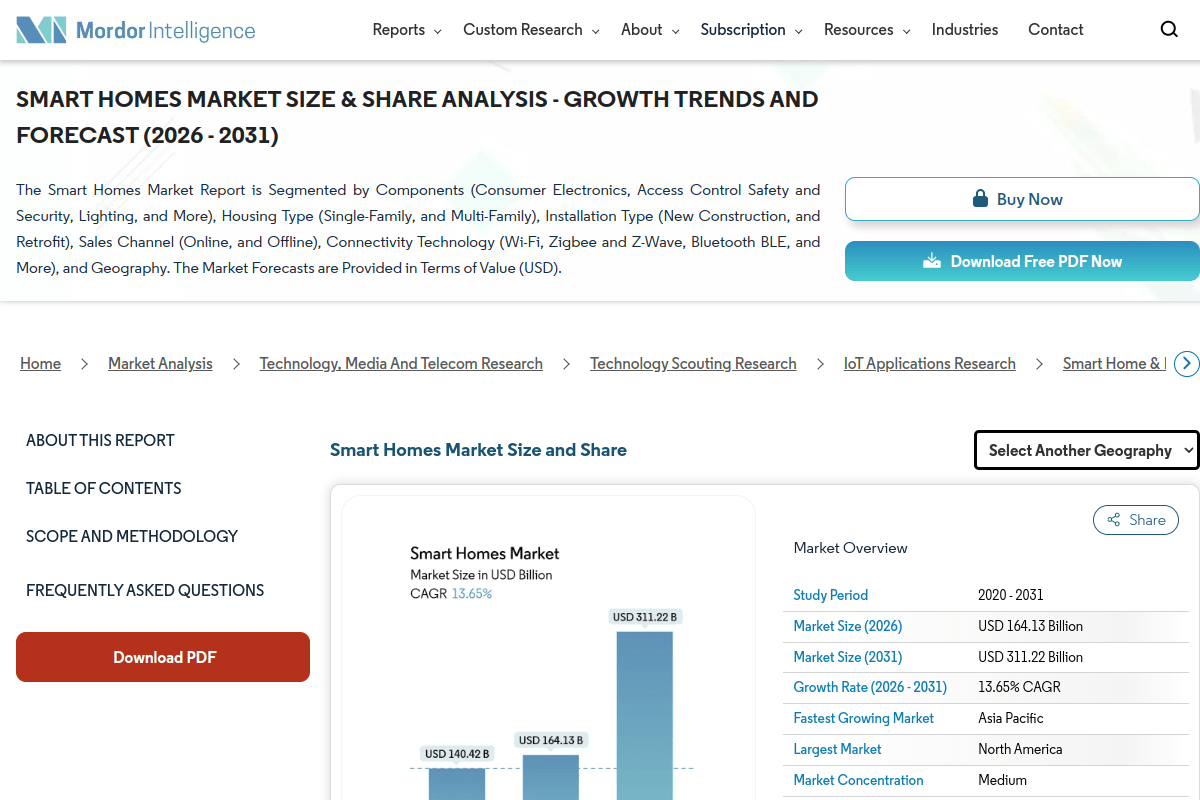Click the Market Overview heading

coord(851,548)
